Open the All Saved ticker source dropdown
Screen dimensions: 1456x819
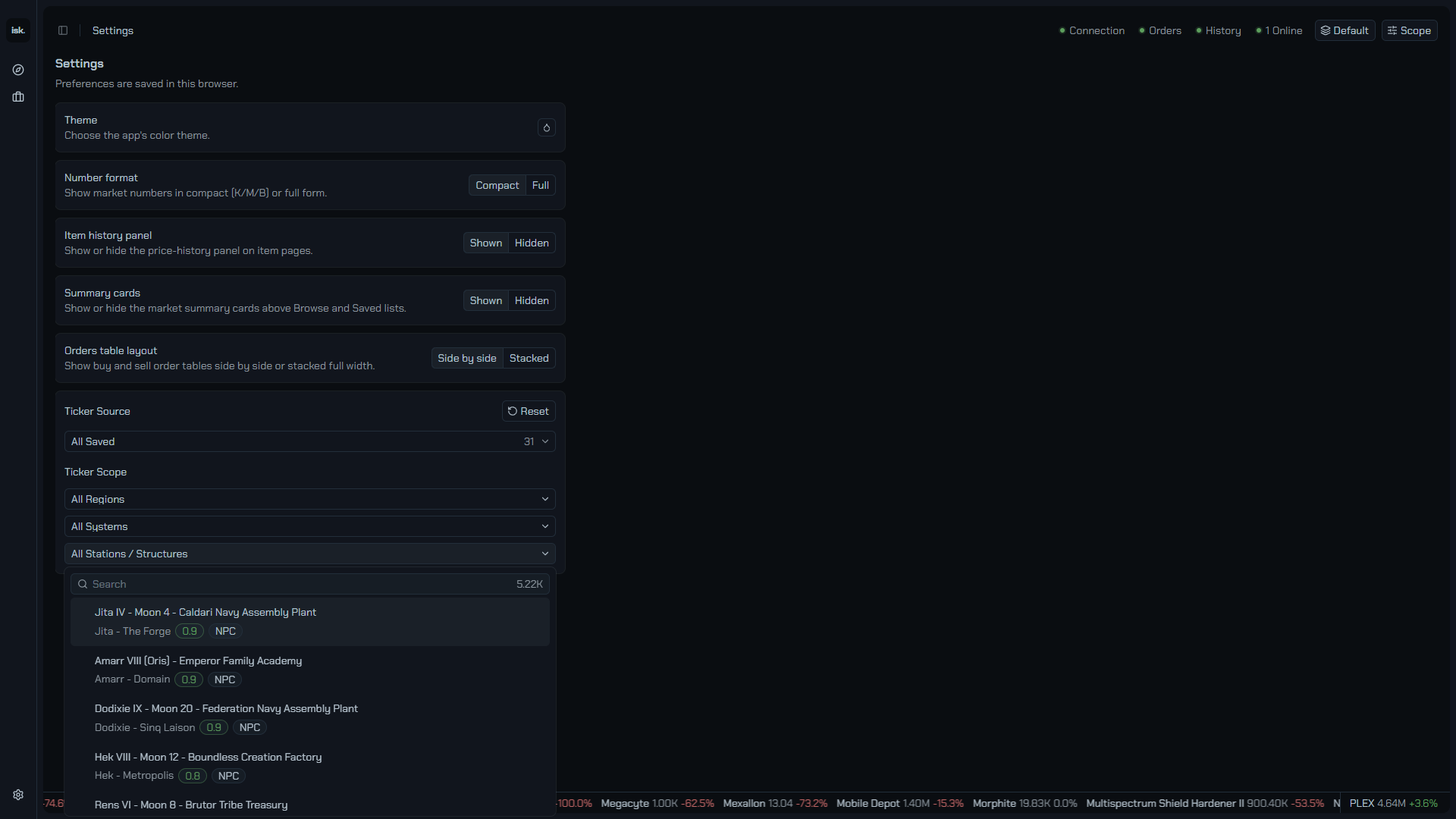(310, 441)
